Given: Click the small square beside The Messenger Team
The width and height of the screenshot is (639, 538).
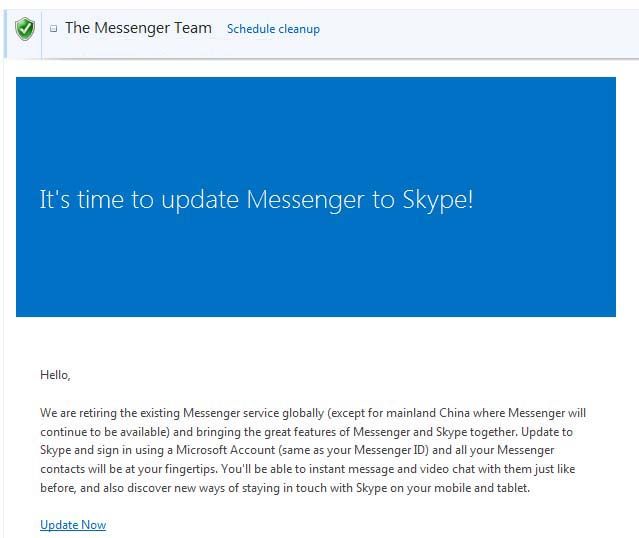Looking at the screenshot, I should (53, 29).
